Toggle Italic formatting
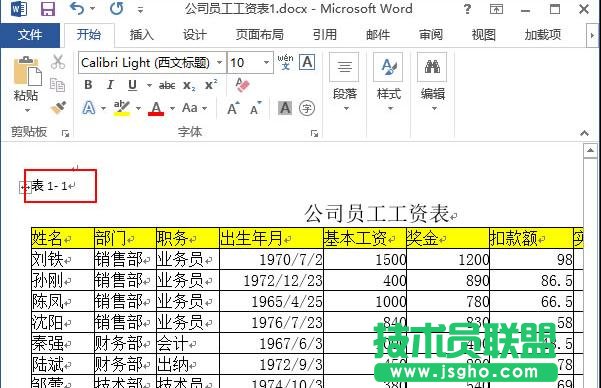The image size is (601, 388). (110, 85)
